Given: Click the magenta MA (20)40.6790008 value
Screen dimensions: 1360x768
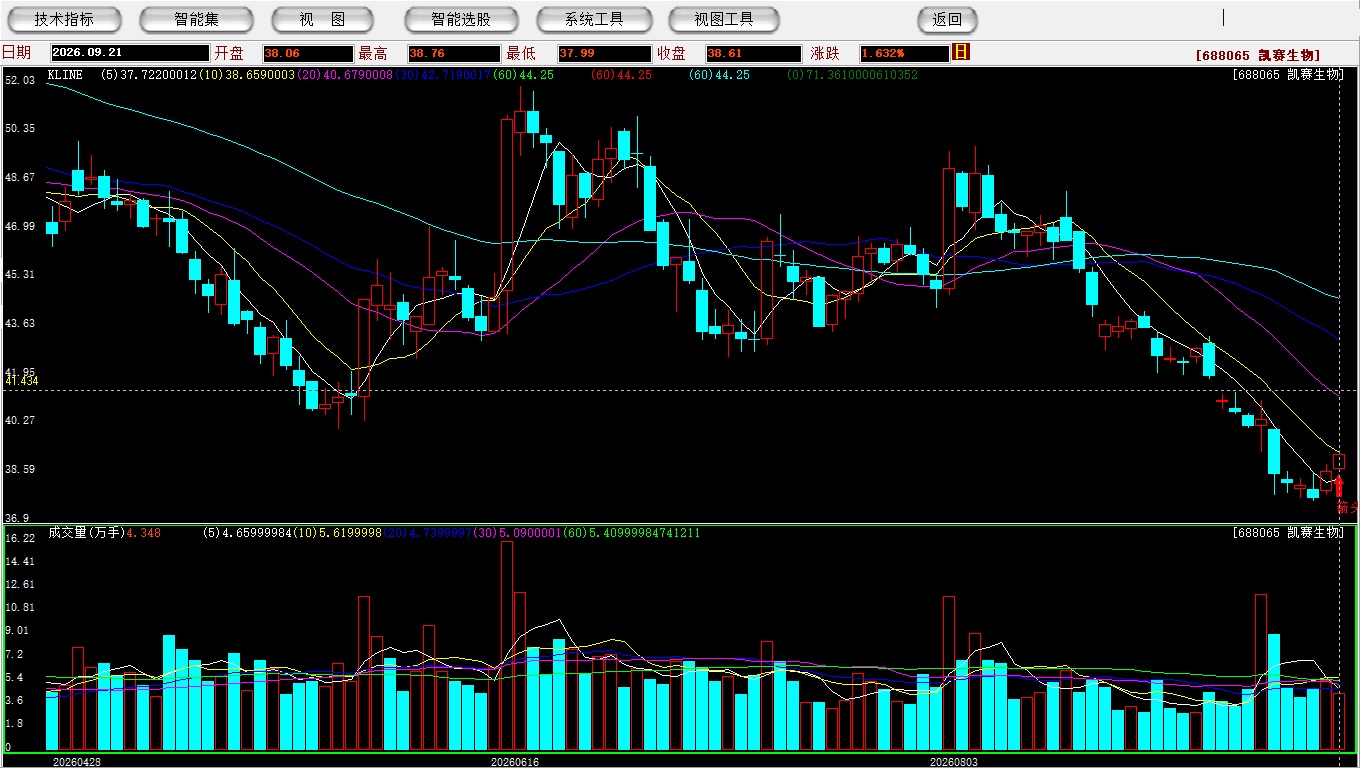Looking at the screenshot, I should coord(343,74).
